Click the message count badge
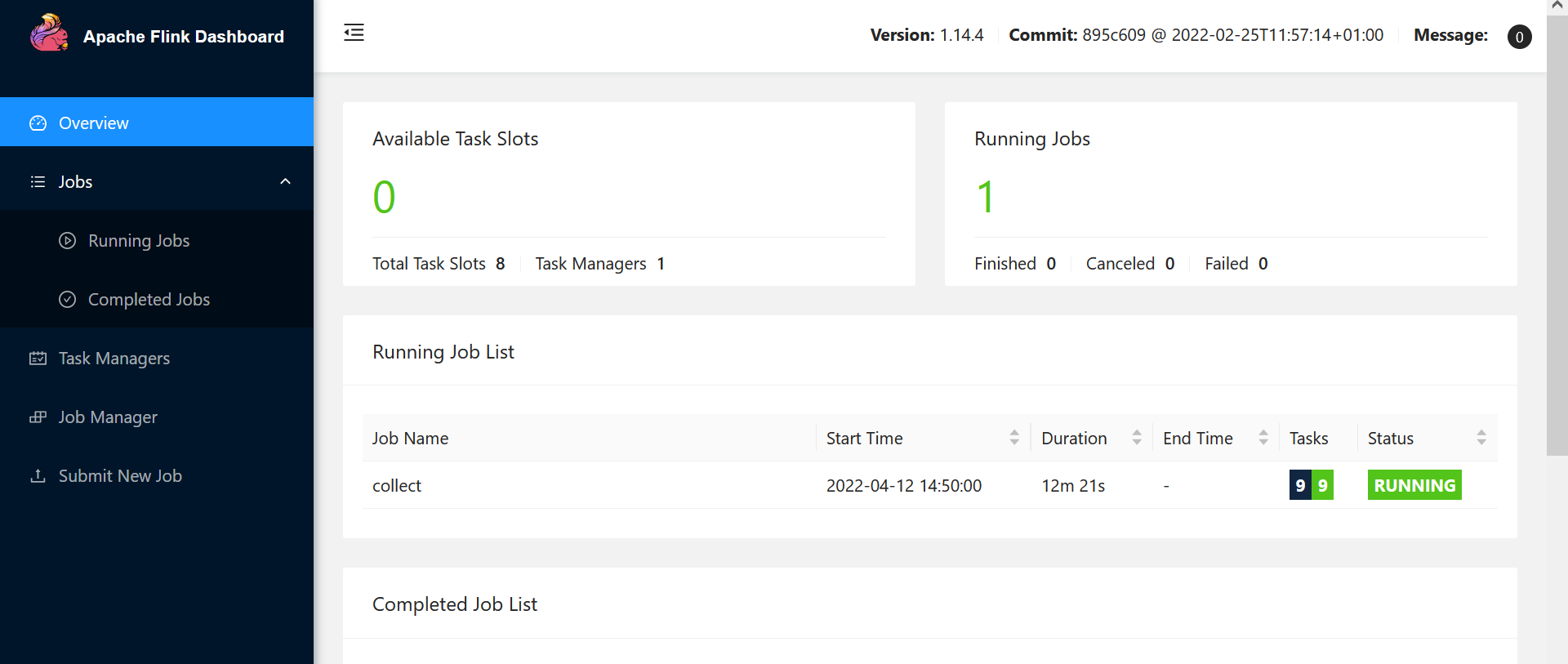 [x=1519, y=37]
